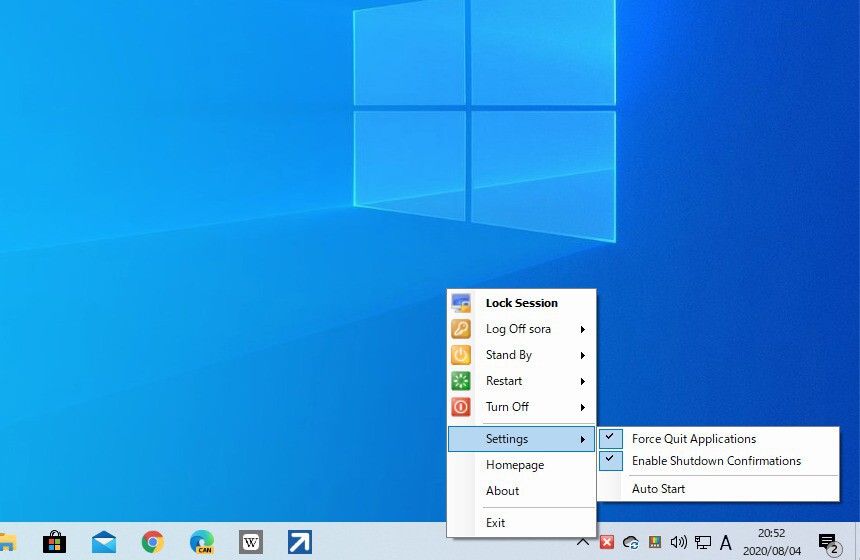Click the Lock Session monitor icon
Viewport: 860px width, 560px height.
(x=461, y=303)
